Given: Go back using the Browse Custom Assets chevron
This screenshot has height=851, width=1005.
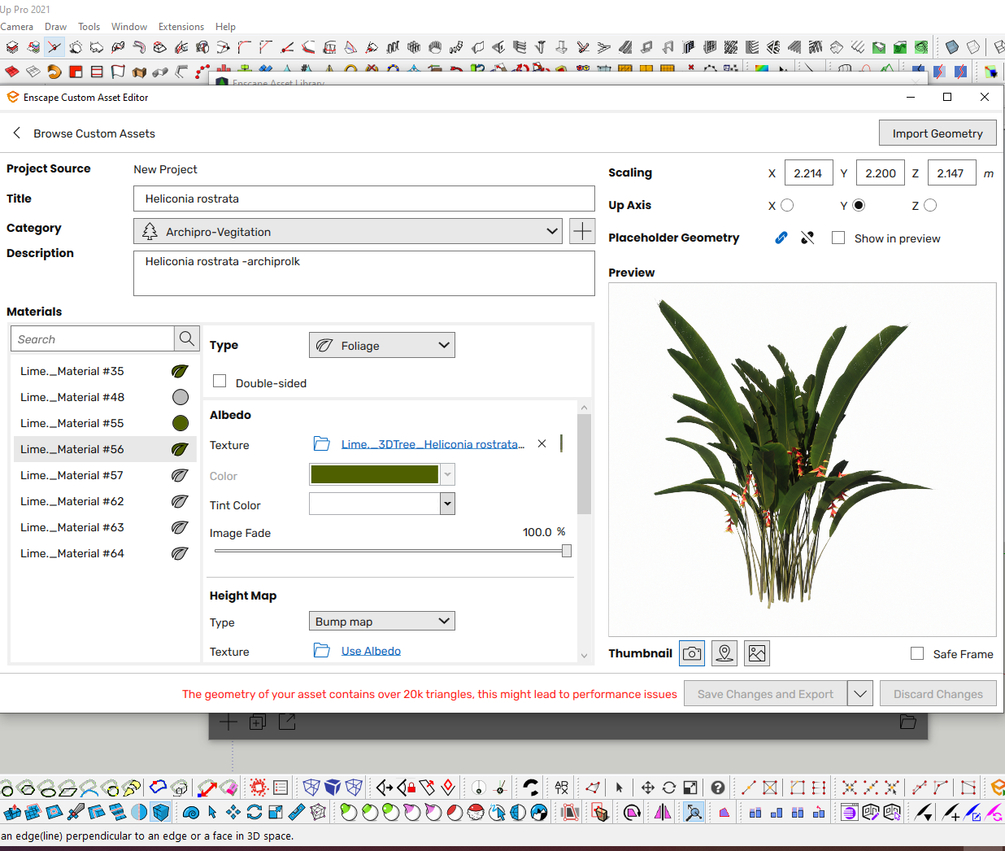Looking at the screenshot, I should [x=17, y=133].
